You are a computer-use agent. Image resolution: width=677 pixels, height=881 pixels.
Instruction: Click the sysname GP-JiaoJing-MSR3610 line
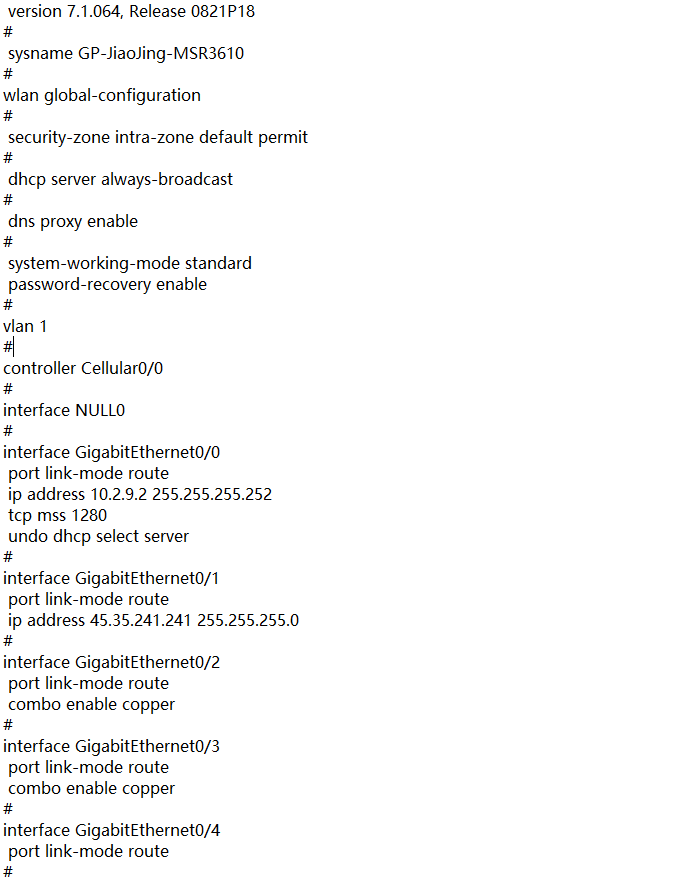coord(126,53)
